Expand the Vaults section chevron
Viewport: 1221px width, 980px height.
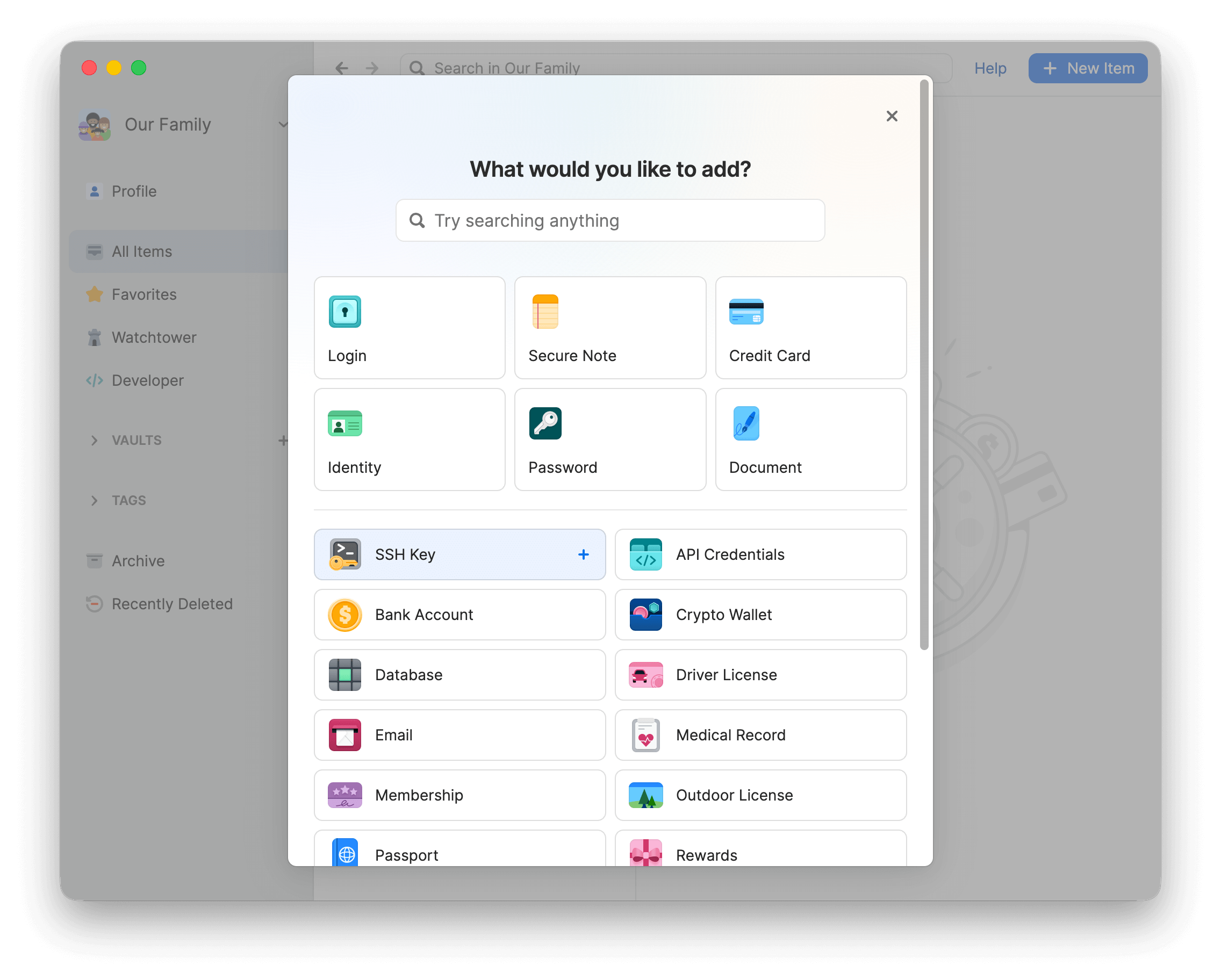point(94,441)
